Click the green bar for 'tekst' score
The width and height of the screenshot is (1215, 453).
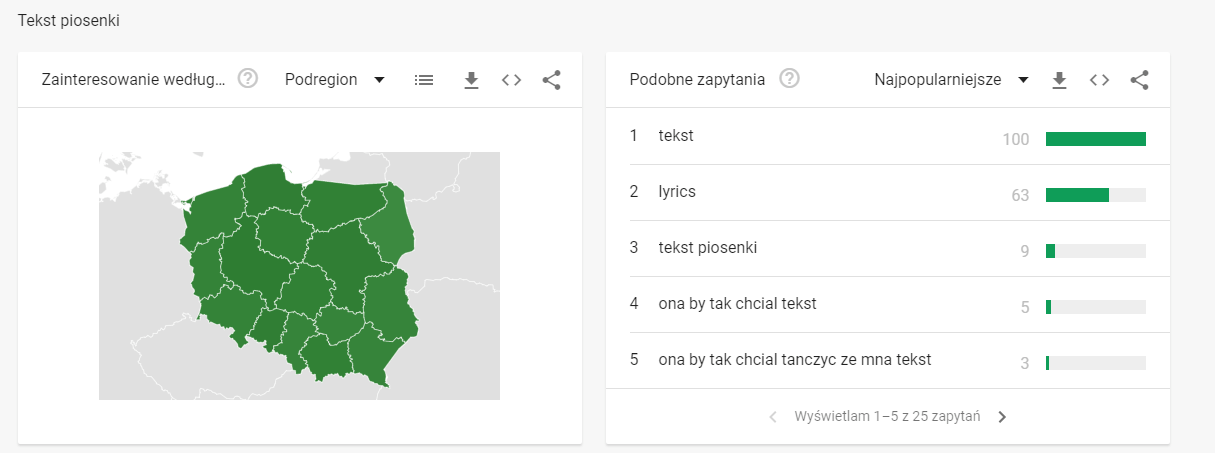1095,139
